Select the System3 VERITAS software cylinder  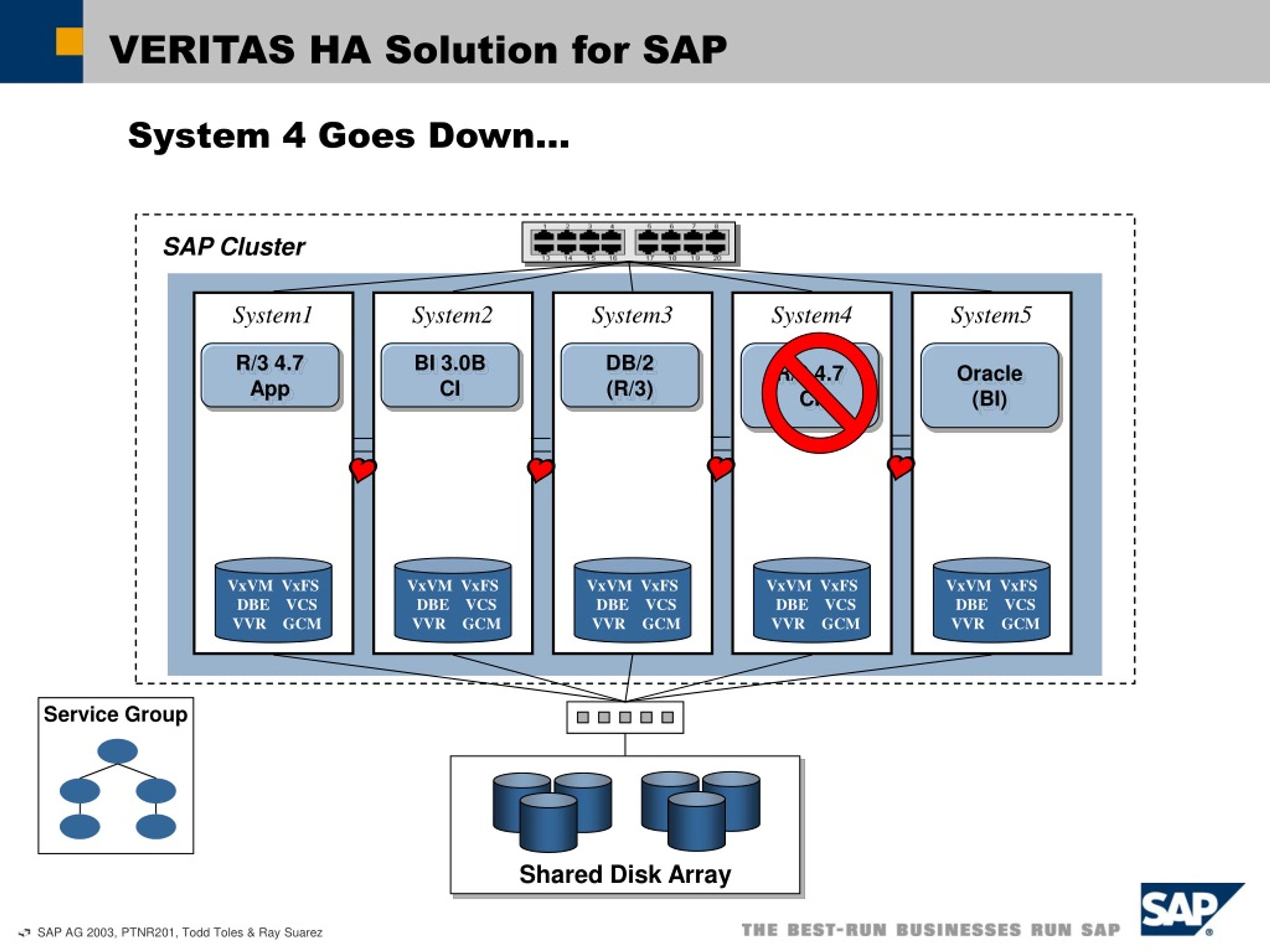point(633,599)
